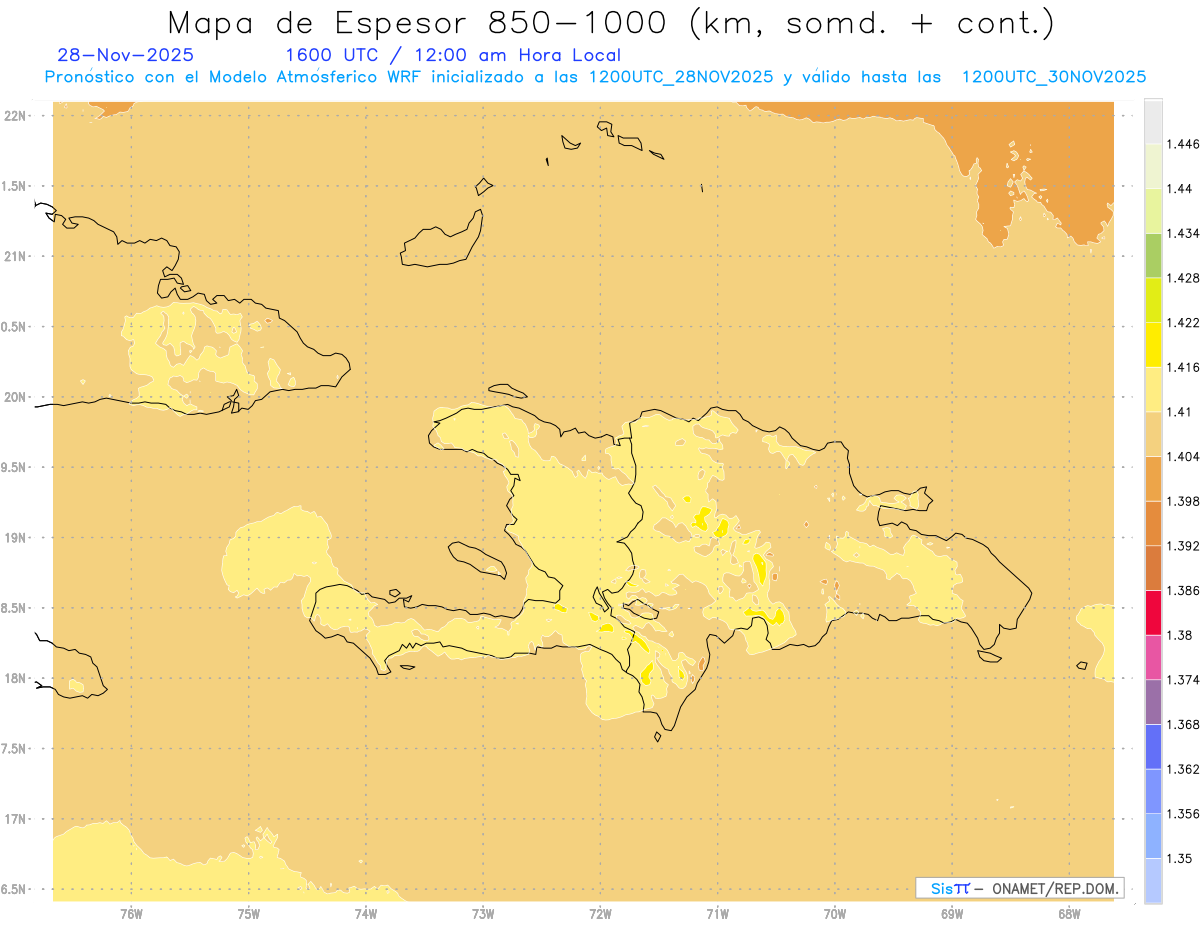Click the legend value 1.41
Screen dimensions: 1200x927
pyautogui.click(x=1179, y=412)
